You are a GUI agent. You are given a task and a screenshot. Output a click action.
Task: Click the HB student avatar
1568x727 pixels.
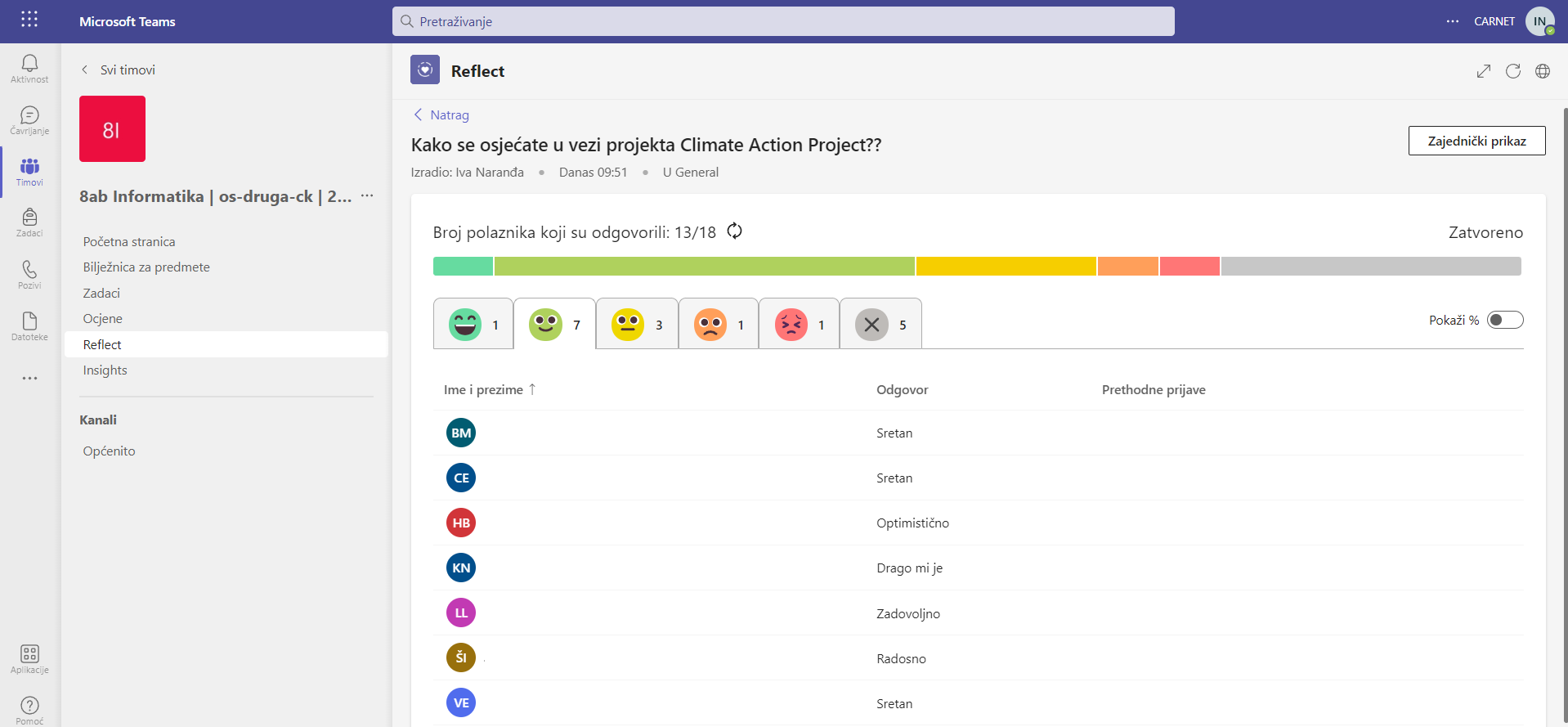[461, 523]
